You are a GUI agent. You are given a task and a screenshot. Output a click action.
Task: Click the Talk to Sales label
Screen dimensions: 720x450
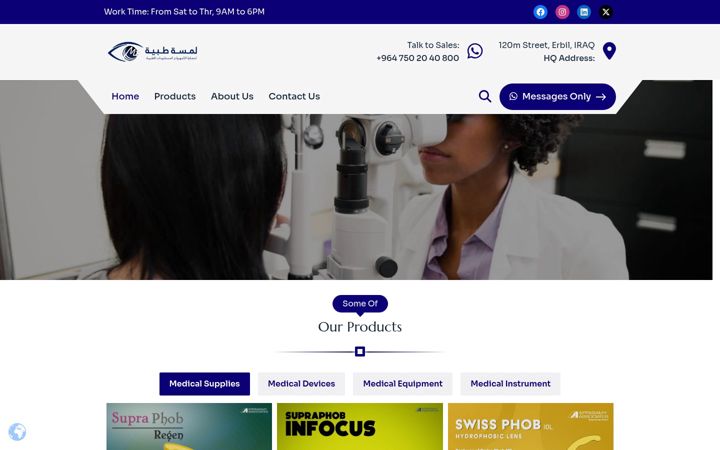433,45
